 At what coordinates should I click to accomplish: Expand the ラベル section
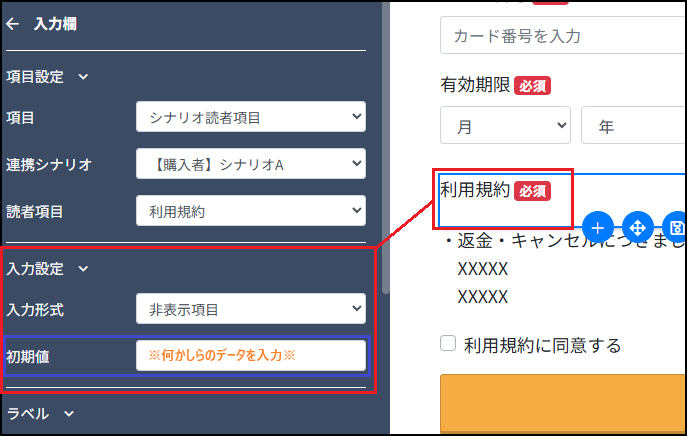[x=69, y=413]
